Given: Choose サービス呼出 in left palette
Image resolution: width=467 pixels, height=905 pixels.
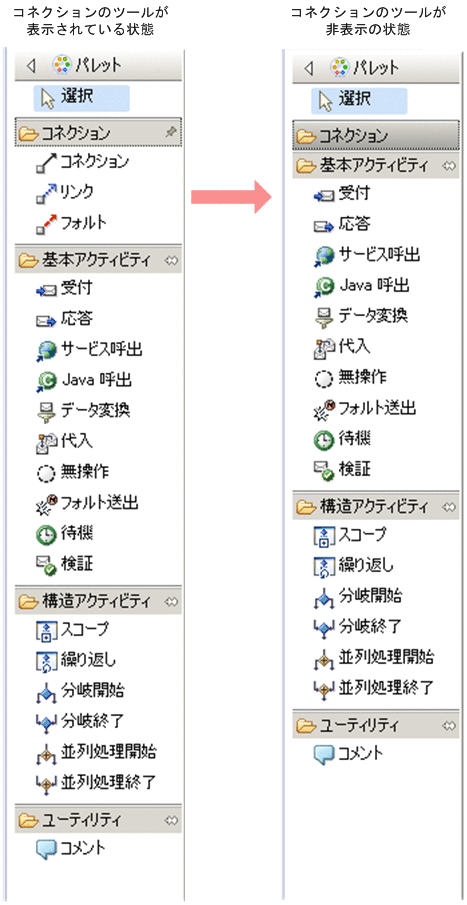Looking at the screenshot, I should [89, 349].
